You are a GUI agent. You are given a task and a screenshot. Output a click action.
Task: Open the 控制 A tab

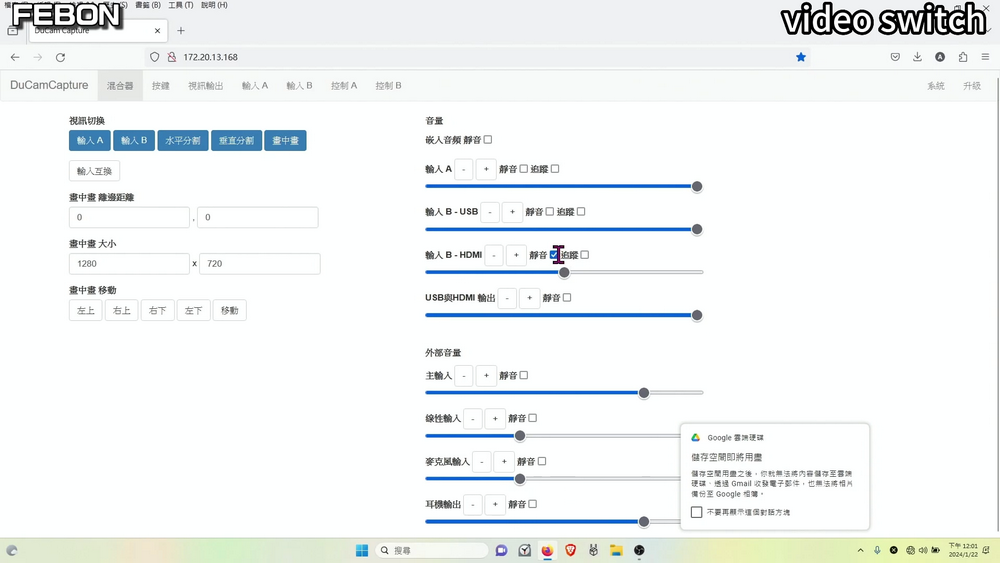(344, 85)
